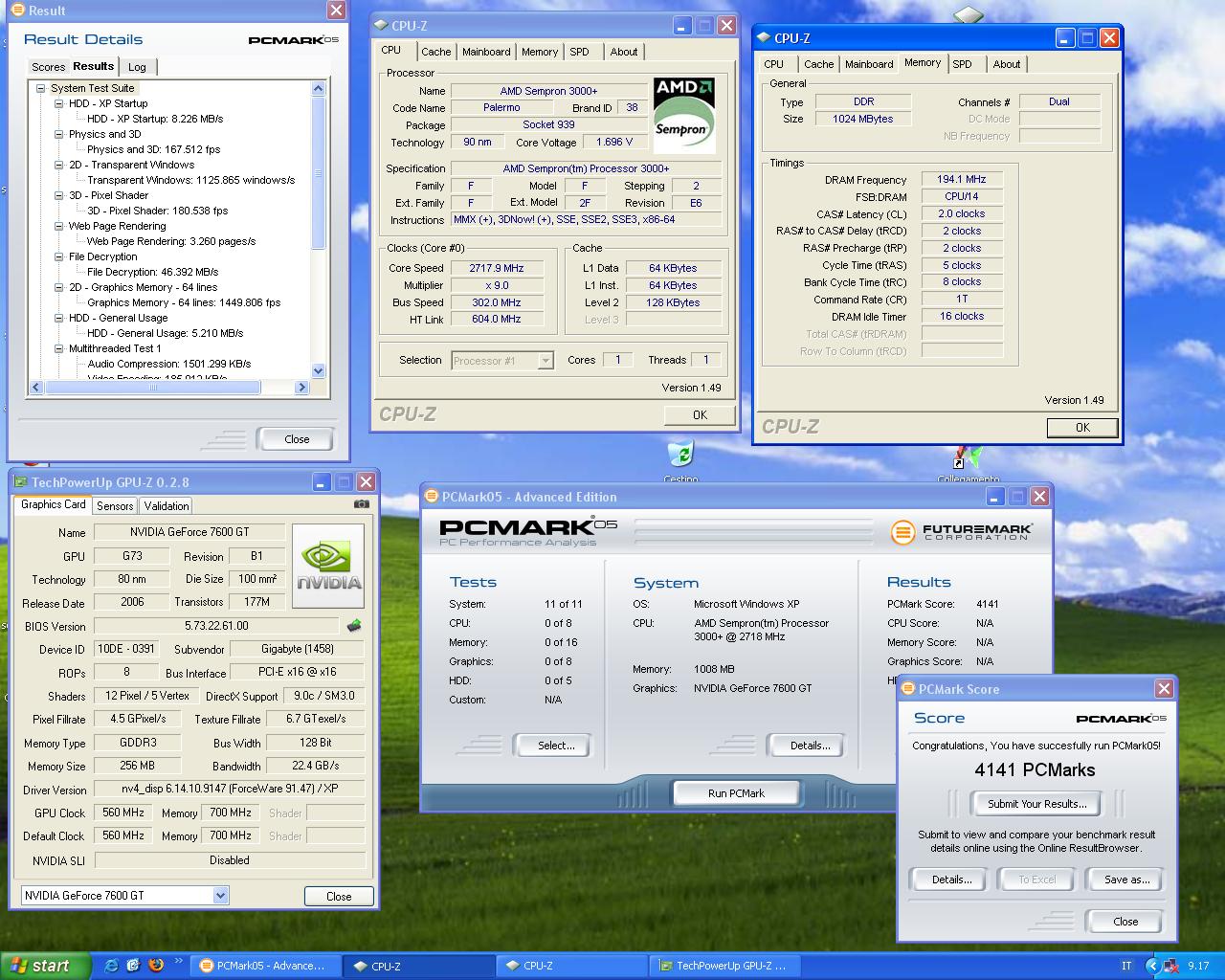Screen dimensions: 1225x980
Task: Click OK in the left CPU-Z window
Action: point(700,414)
